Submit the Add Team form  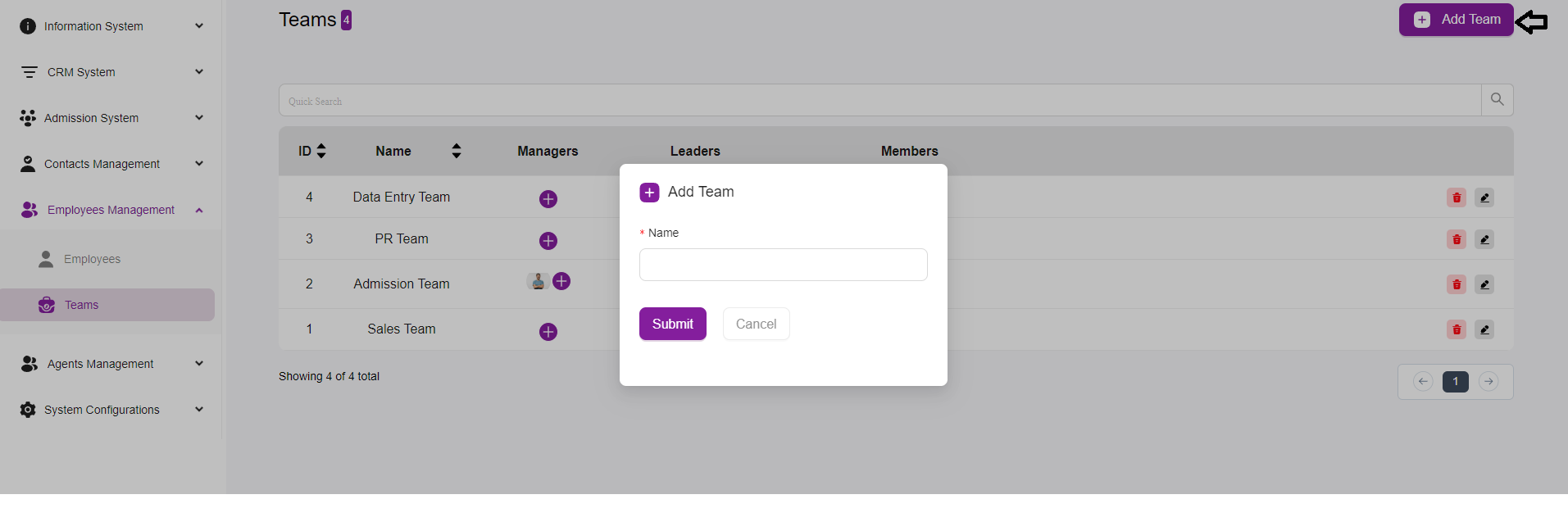[x=672, y=324]
